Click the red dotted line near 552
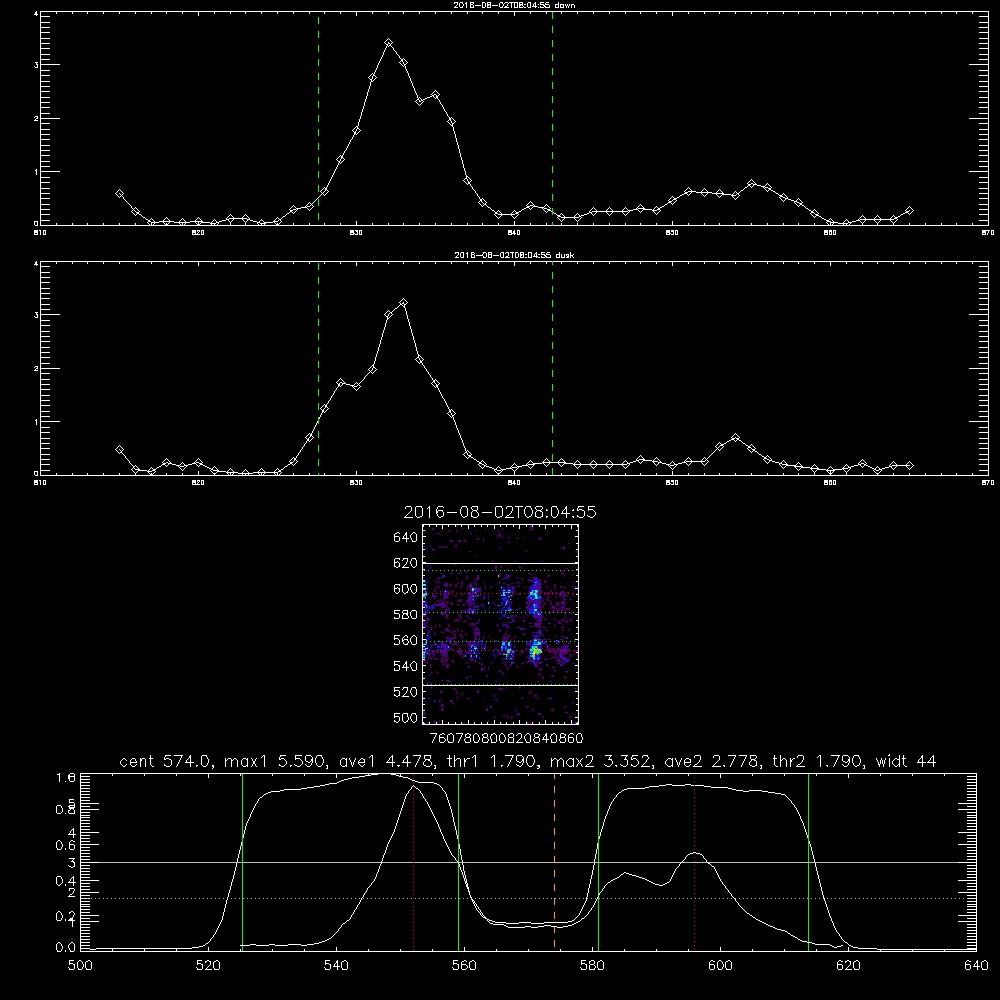 (x=413, y=861)
